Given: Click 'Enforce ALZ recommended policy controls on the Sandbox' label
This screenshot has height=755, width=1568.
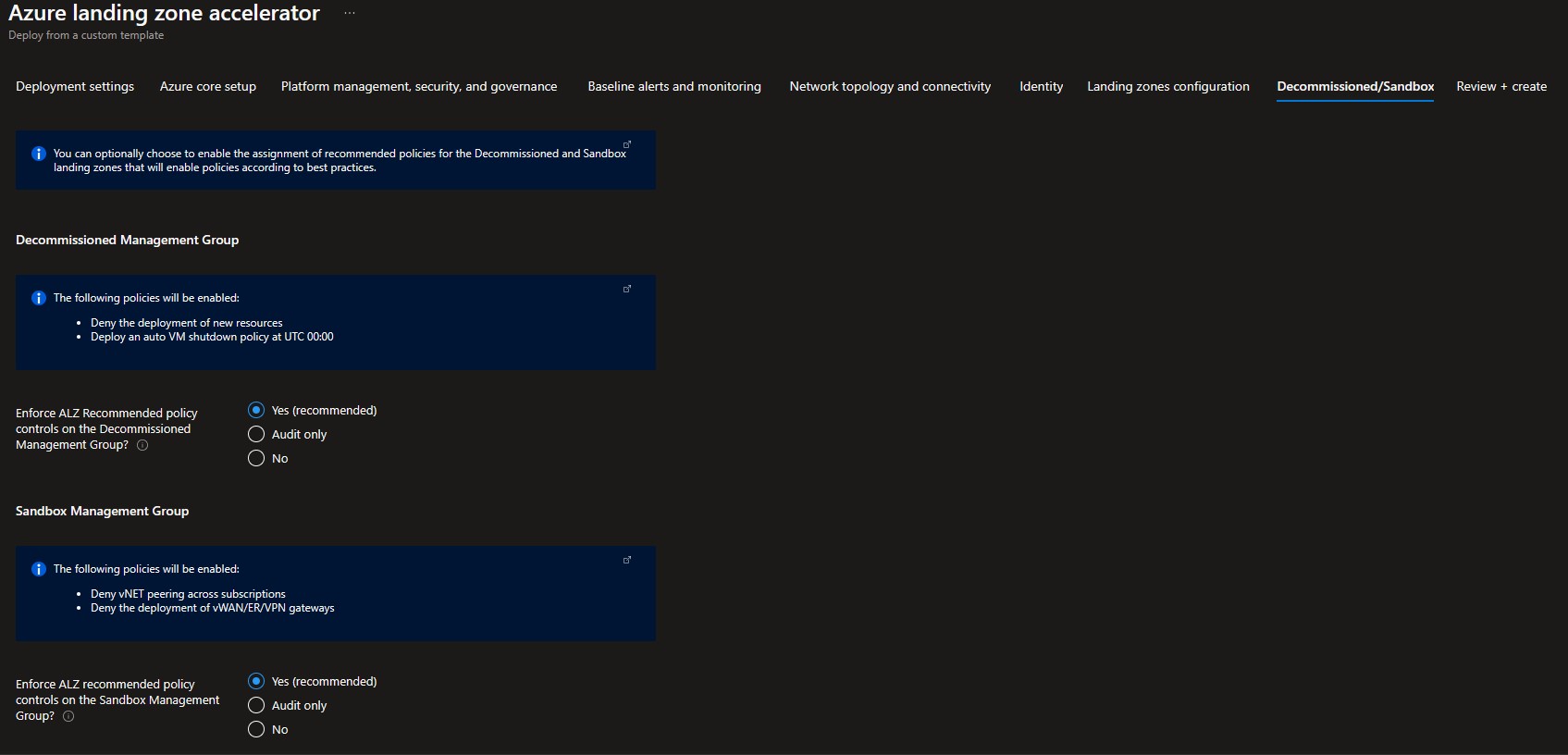Looking at the screenshot, I should pyautogui.click(x=117, y=699).
